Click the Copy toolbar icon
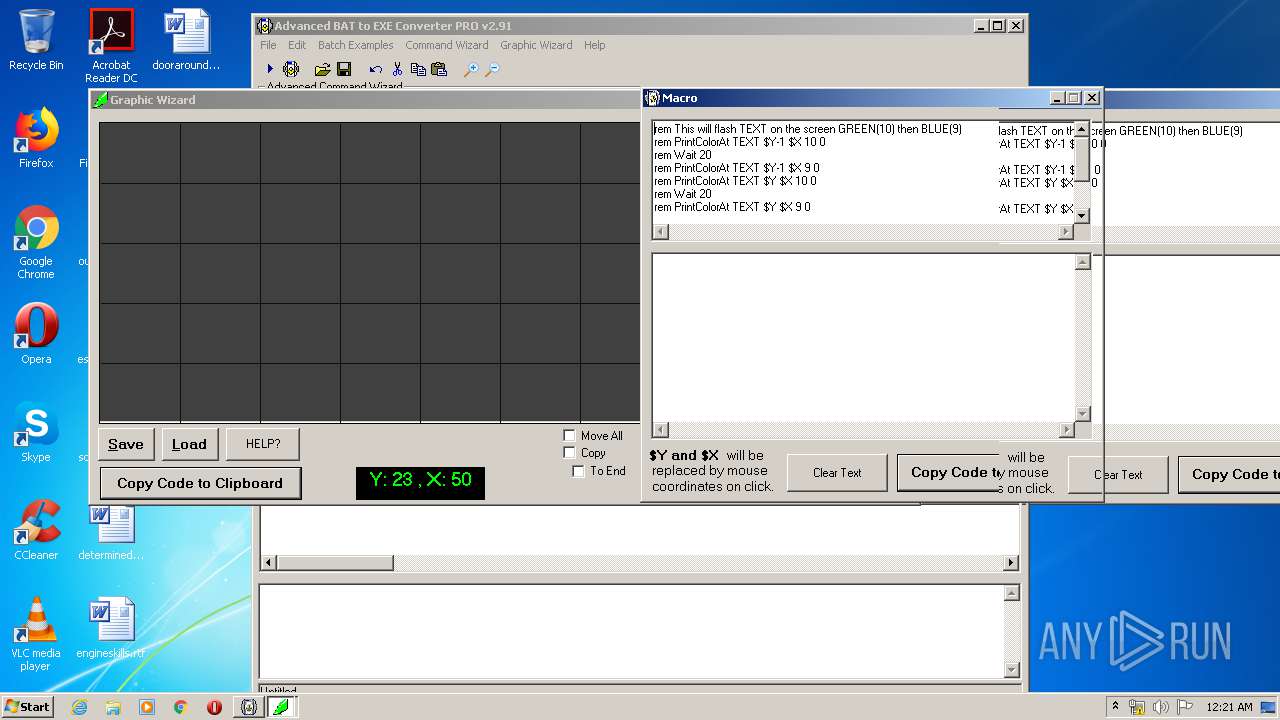 418,69
